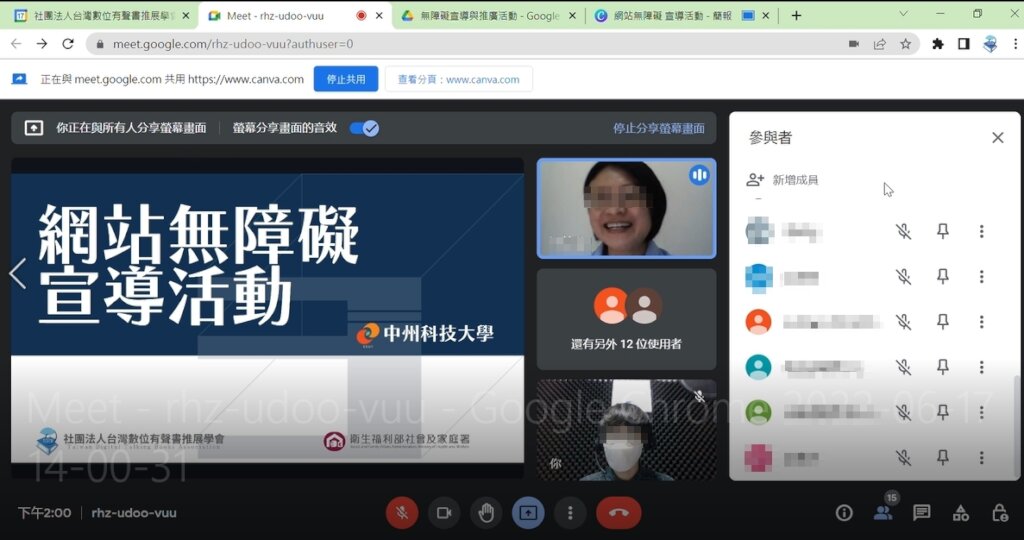Select the speaking participant's video tile
This screenshot has width=1024, height=540.
(626, 208)
